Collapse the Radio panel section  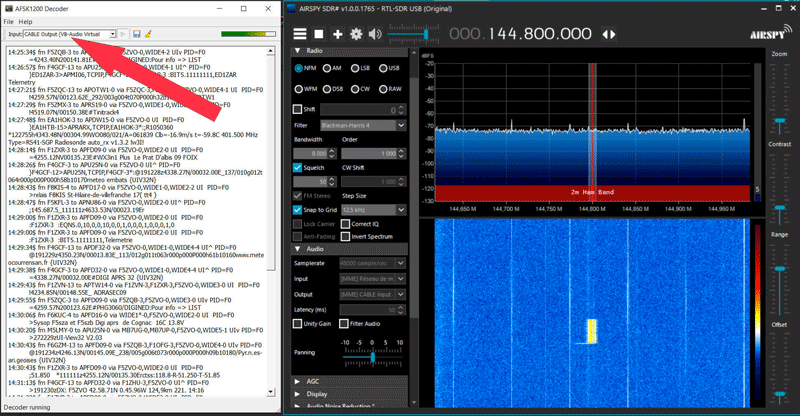[297, 51]
